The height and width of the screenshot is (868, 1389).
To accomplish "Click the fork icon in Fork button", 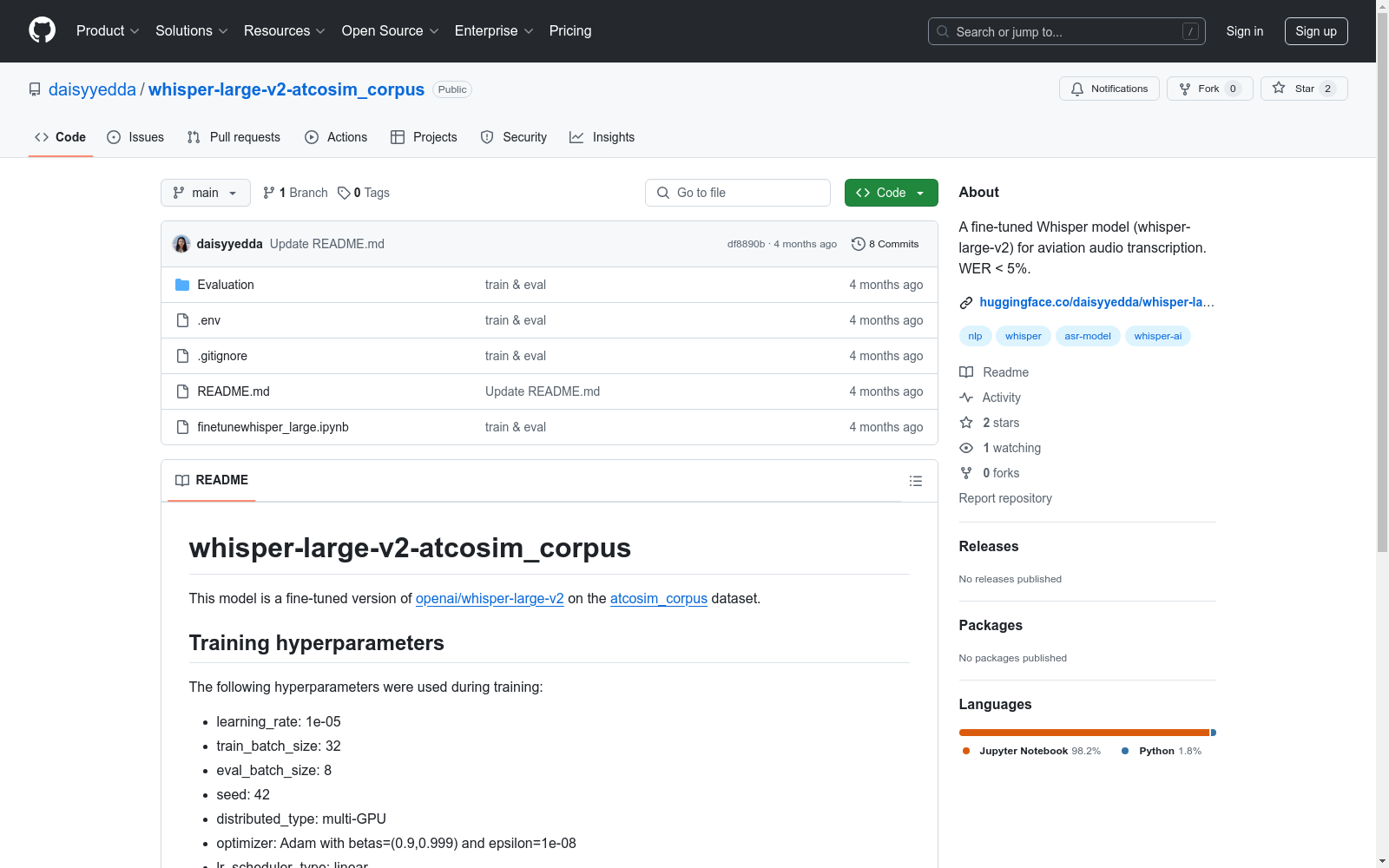I will pyautogui.click(x=1185, y=89).
